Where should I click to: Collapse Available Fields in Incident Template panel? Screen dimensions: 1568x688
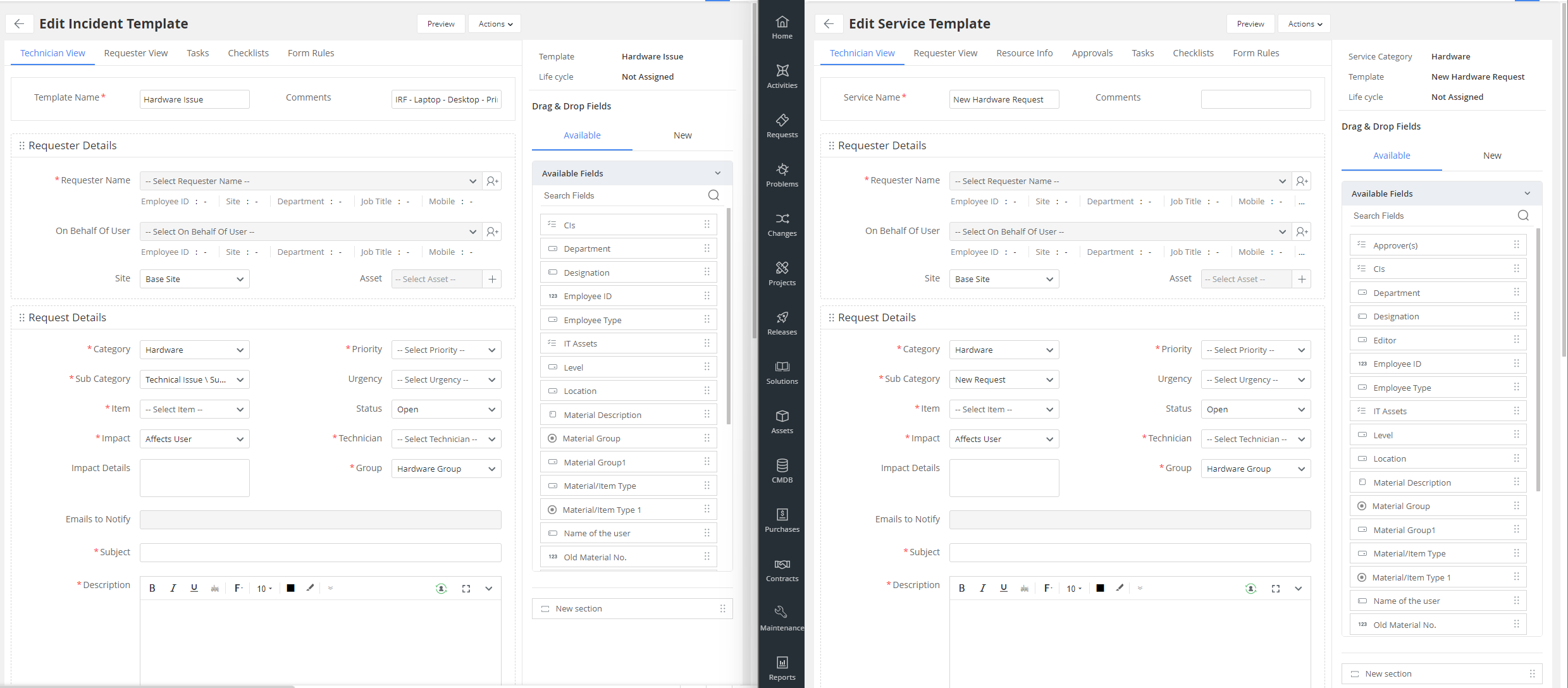coord(717,173)
